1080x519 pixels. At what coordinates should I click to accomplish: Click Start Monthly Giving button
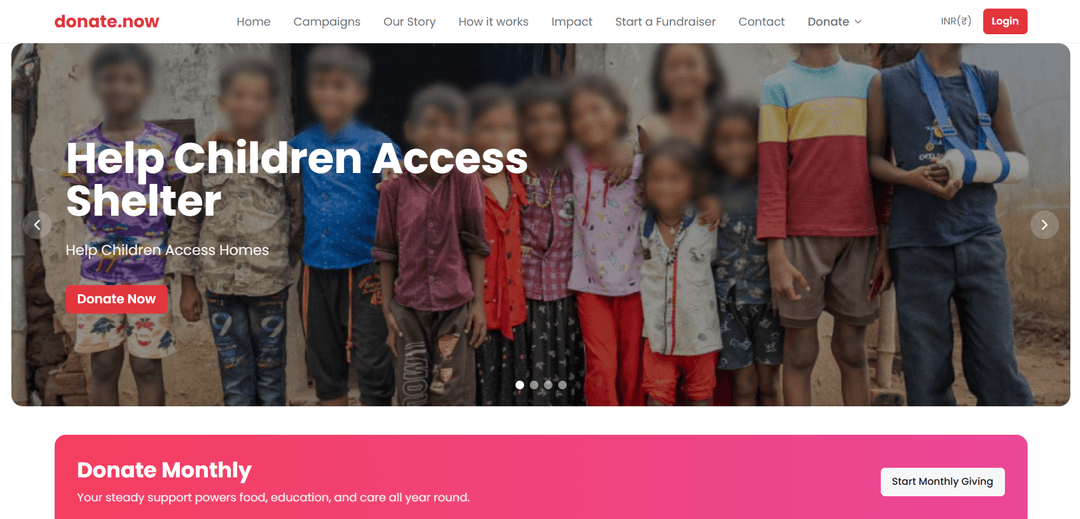click(x=942, y=482)
